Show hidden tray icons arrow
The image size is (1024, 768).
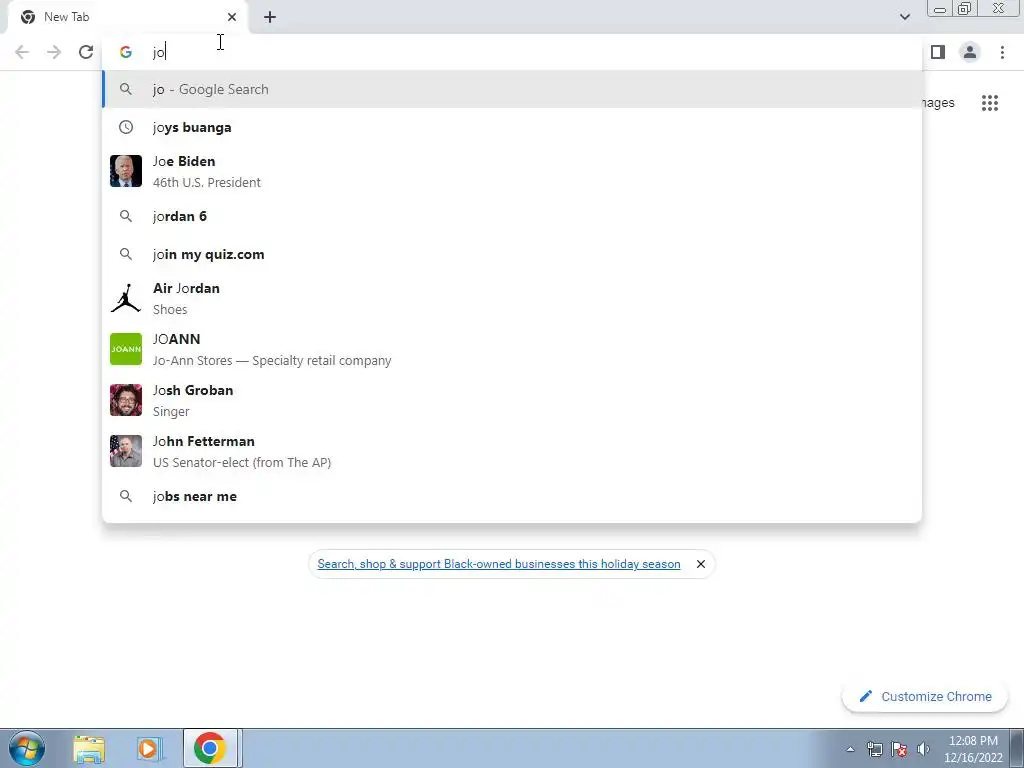click(850, 749)
